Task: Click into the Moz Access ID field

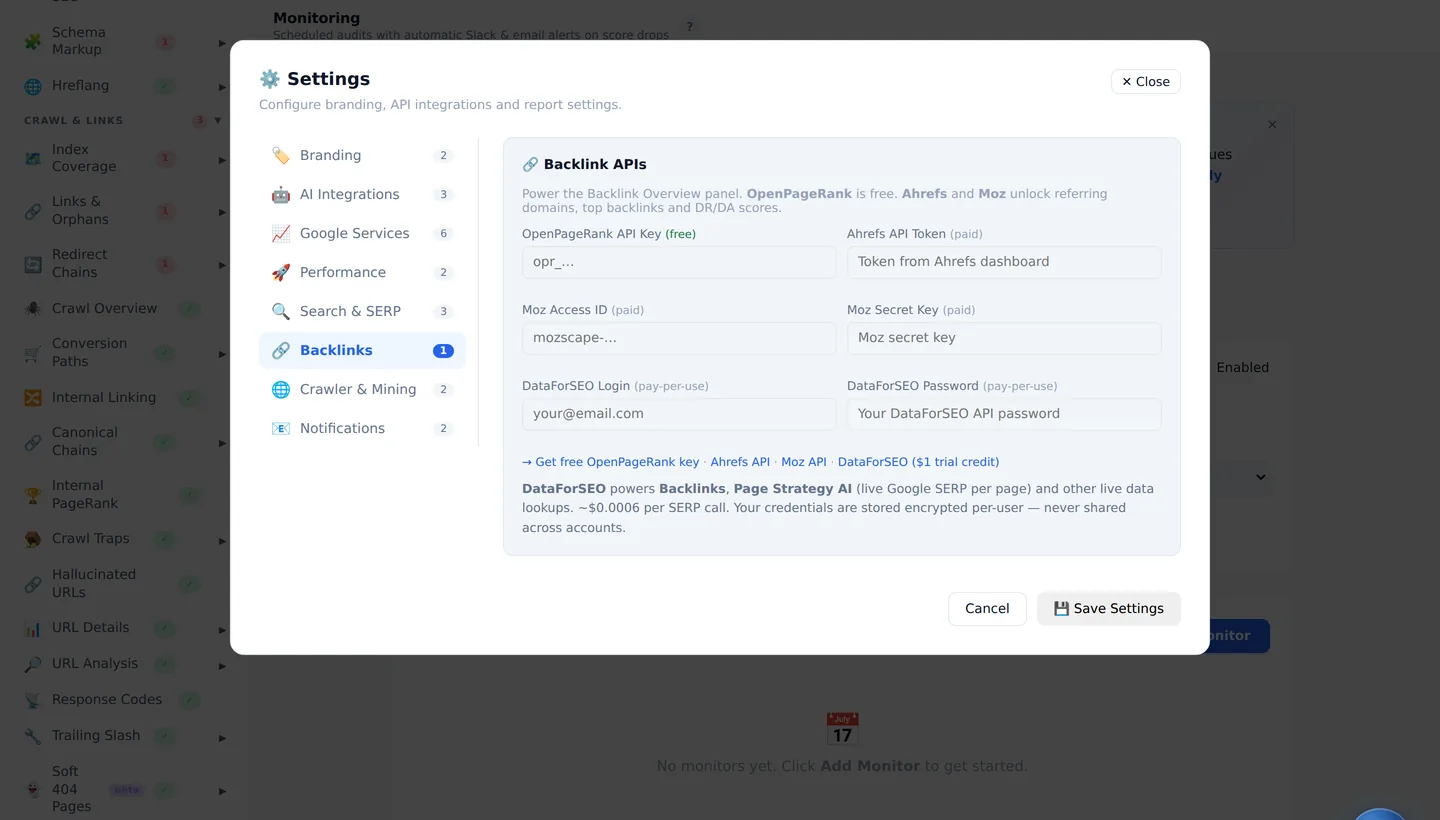Action: pos(679,338)
